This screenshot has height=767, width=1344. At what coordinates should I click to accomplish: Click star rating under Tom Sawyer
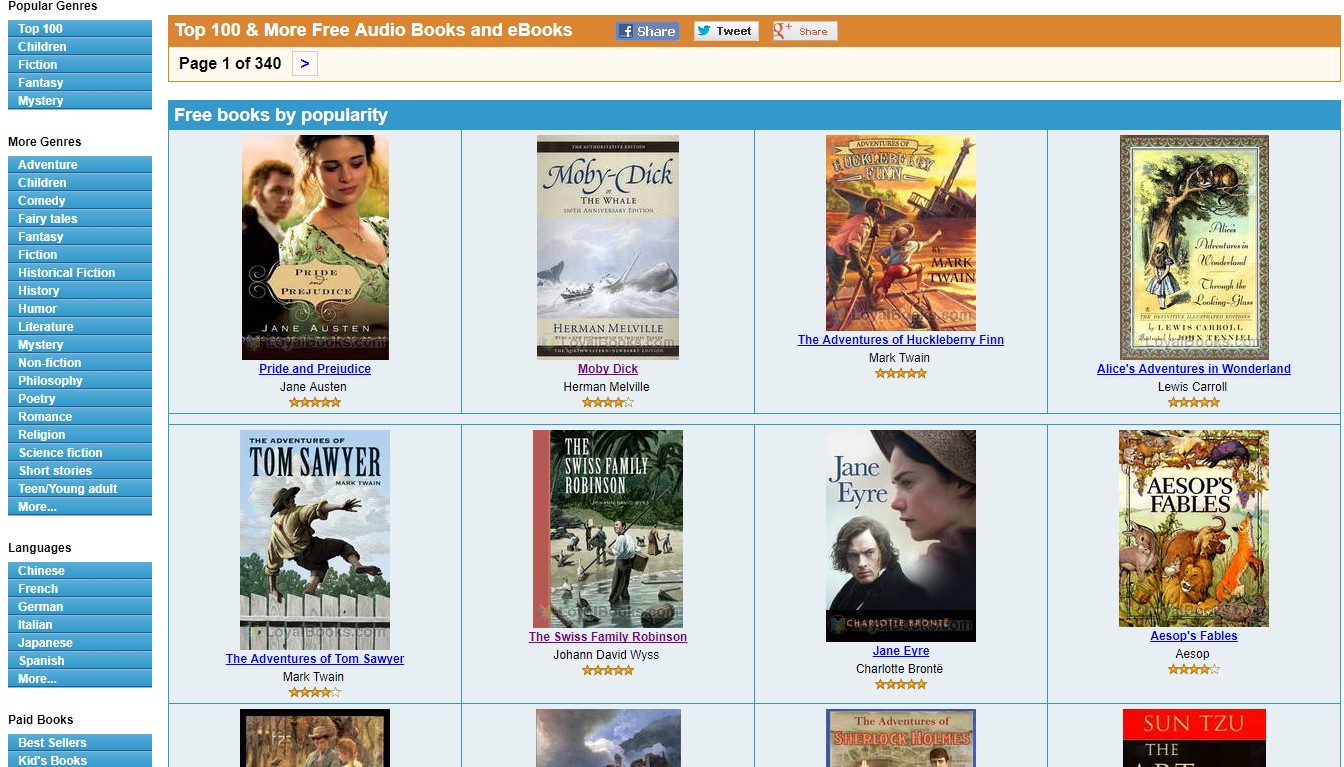pos(315,692)
